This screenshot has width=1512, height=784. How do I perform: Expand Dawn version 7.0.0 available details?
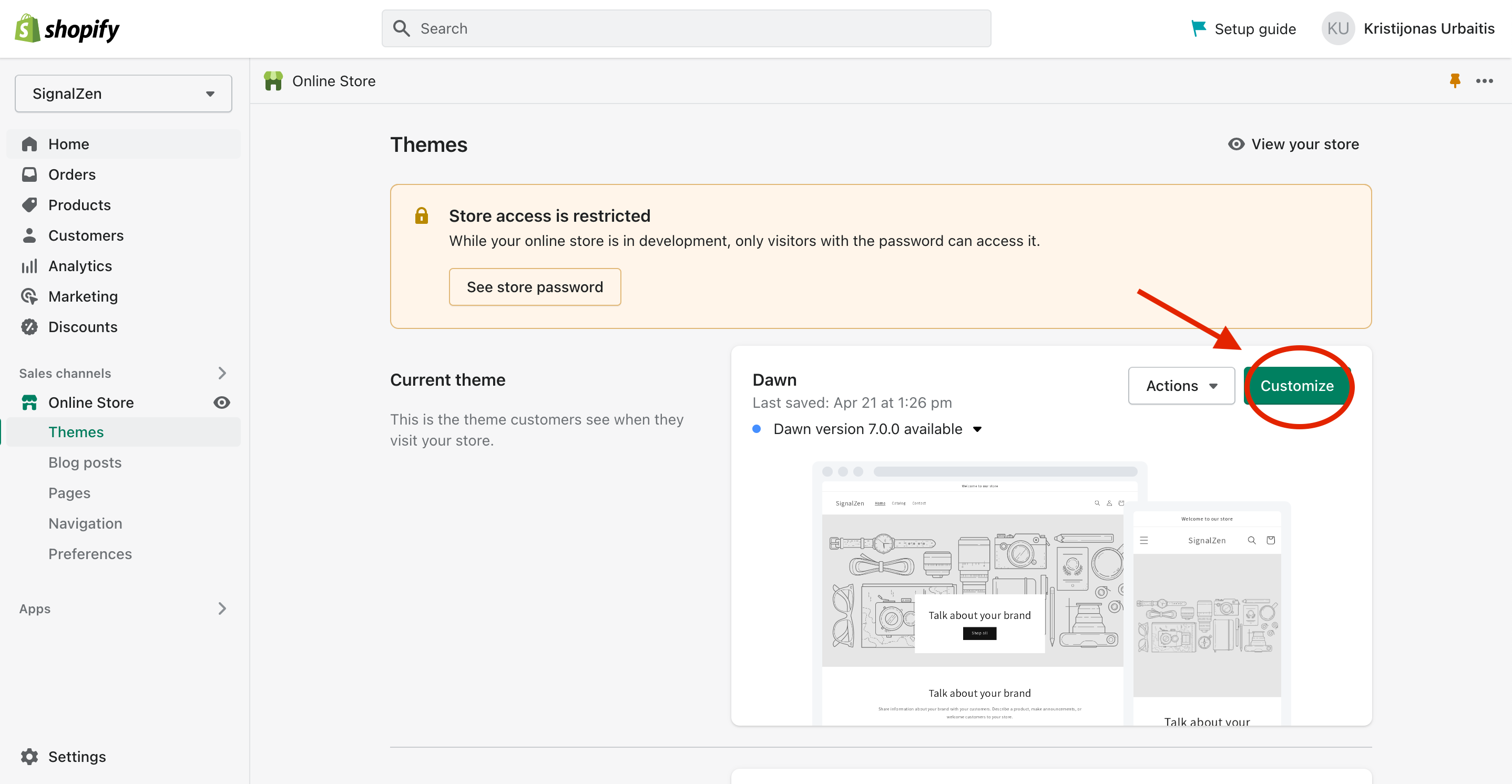point(977,429)
